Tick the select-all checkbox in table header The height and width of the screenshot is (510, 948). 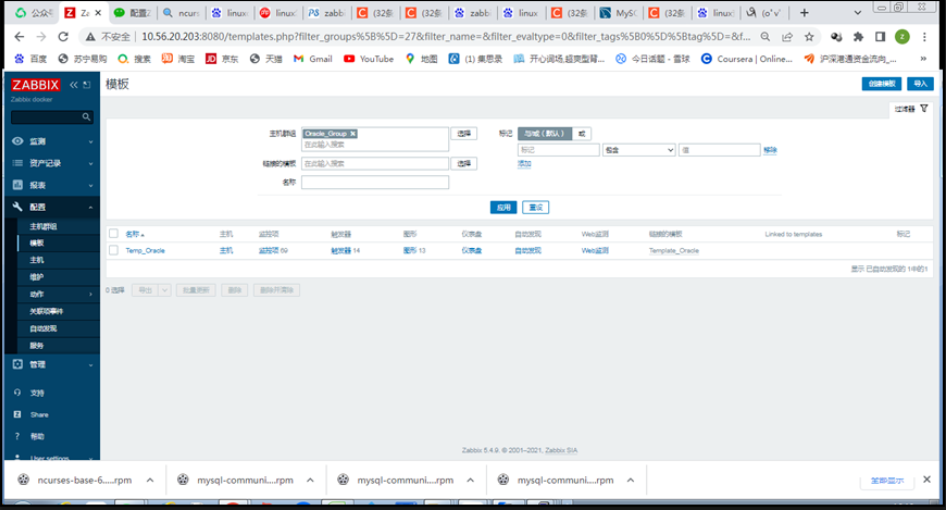point(114,233)
